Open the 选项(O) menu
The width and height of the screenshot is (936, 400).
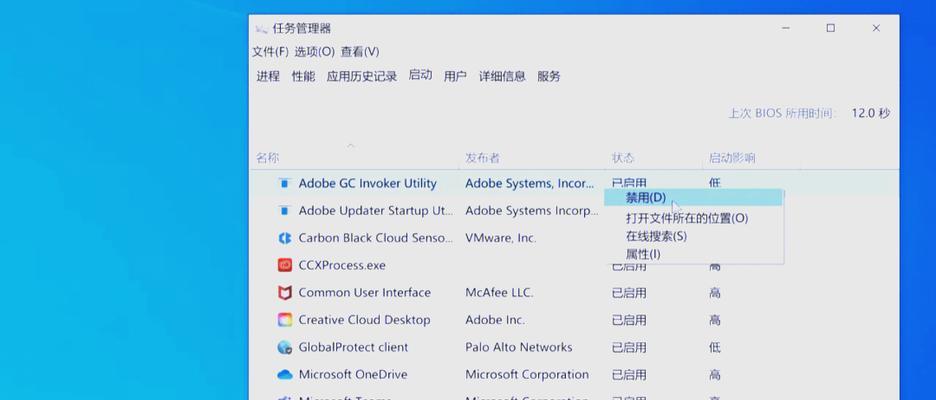pos(315,52)
